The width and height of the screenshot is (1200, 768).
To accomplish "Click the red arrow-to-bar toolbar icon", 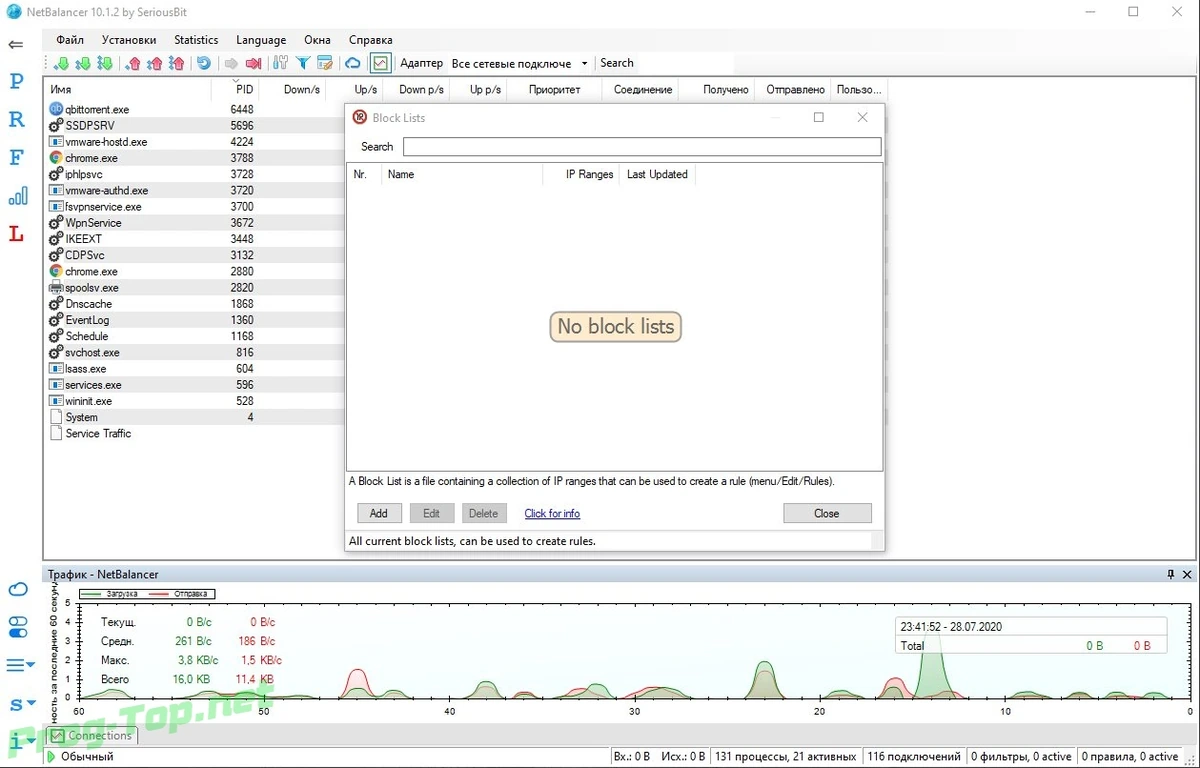I will tap(253, 64).
